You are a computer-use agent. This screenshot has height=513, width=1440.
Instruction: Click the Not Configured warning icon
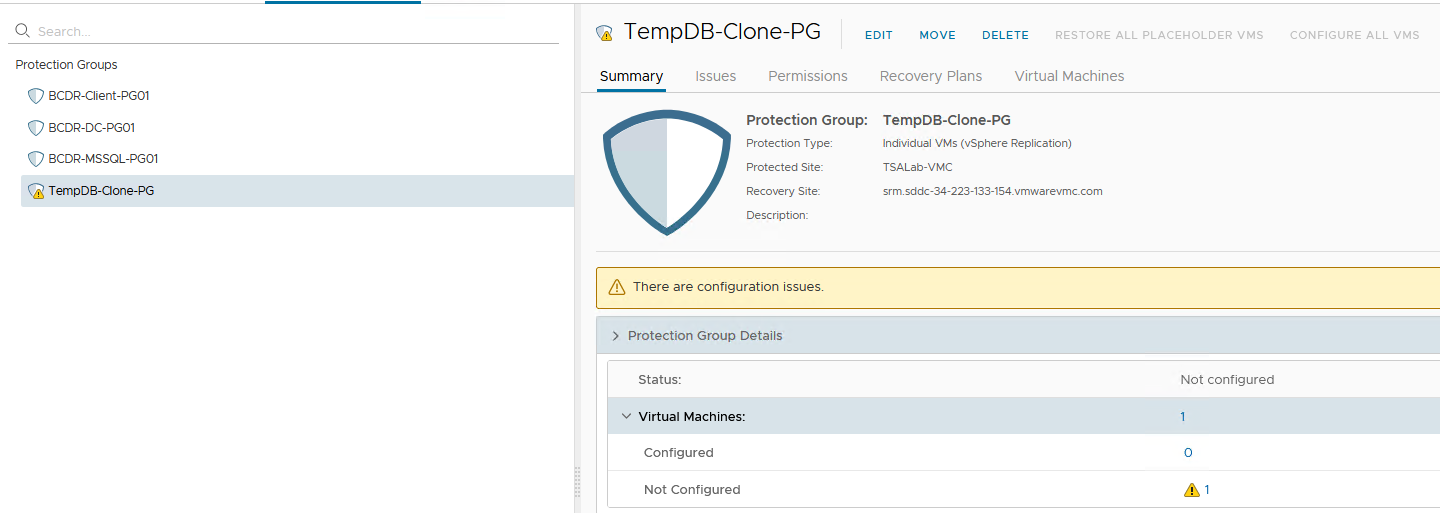point(1191,490)
